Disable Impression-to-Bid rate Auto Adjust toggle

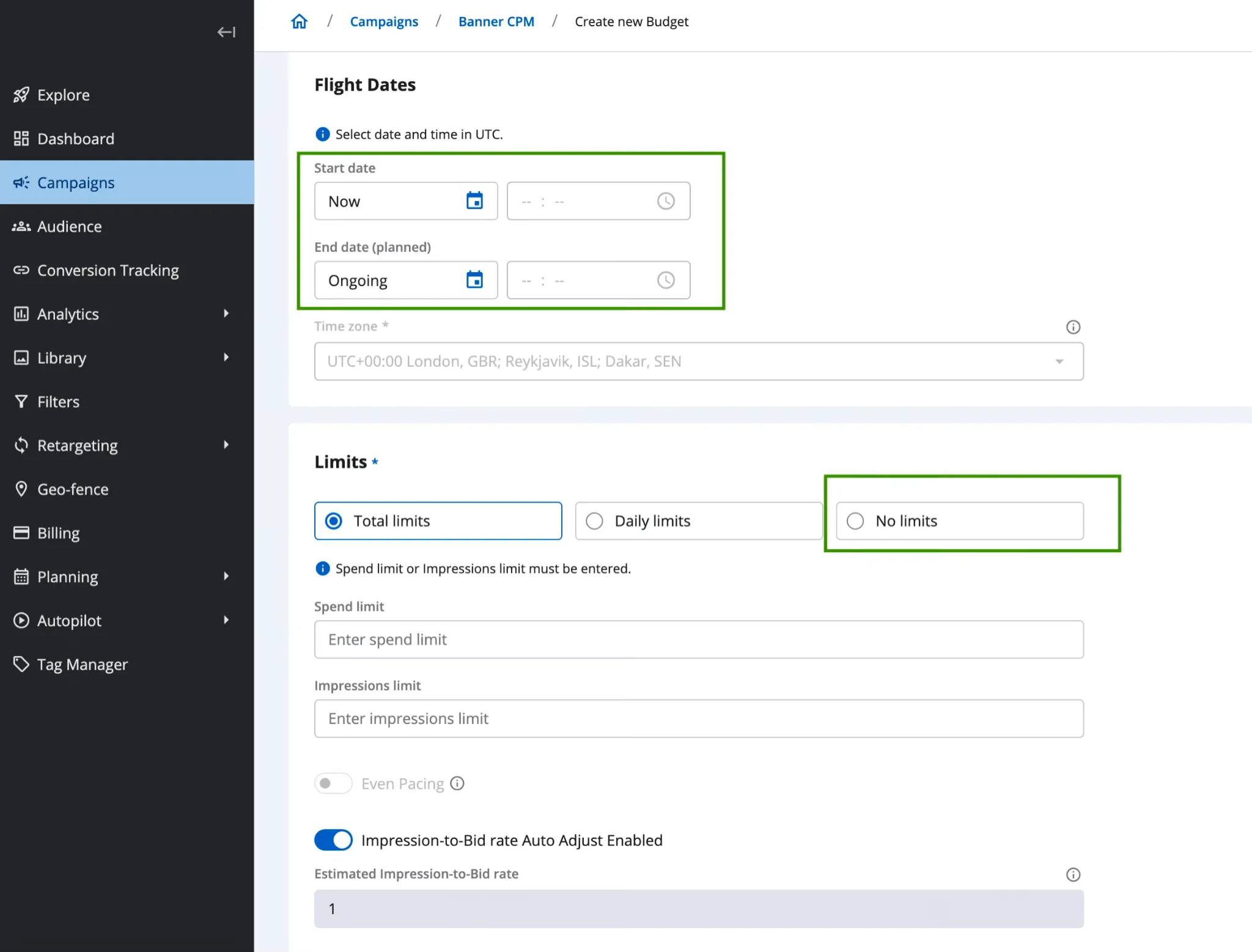click(x=333, y=840)
